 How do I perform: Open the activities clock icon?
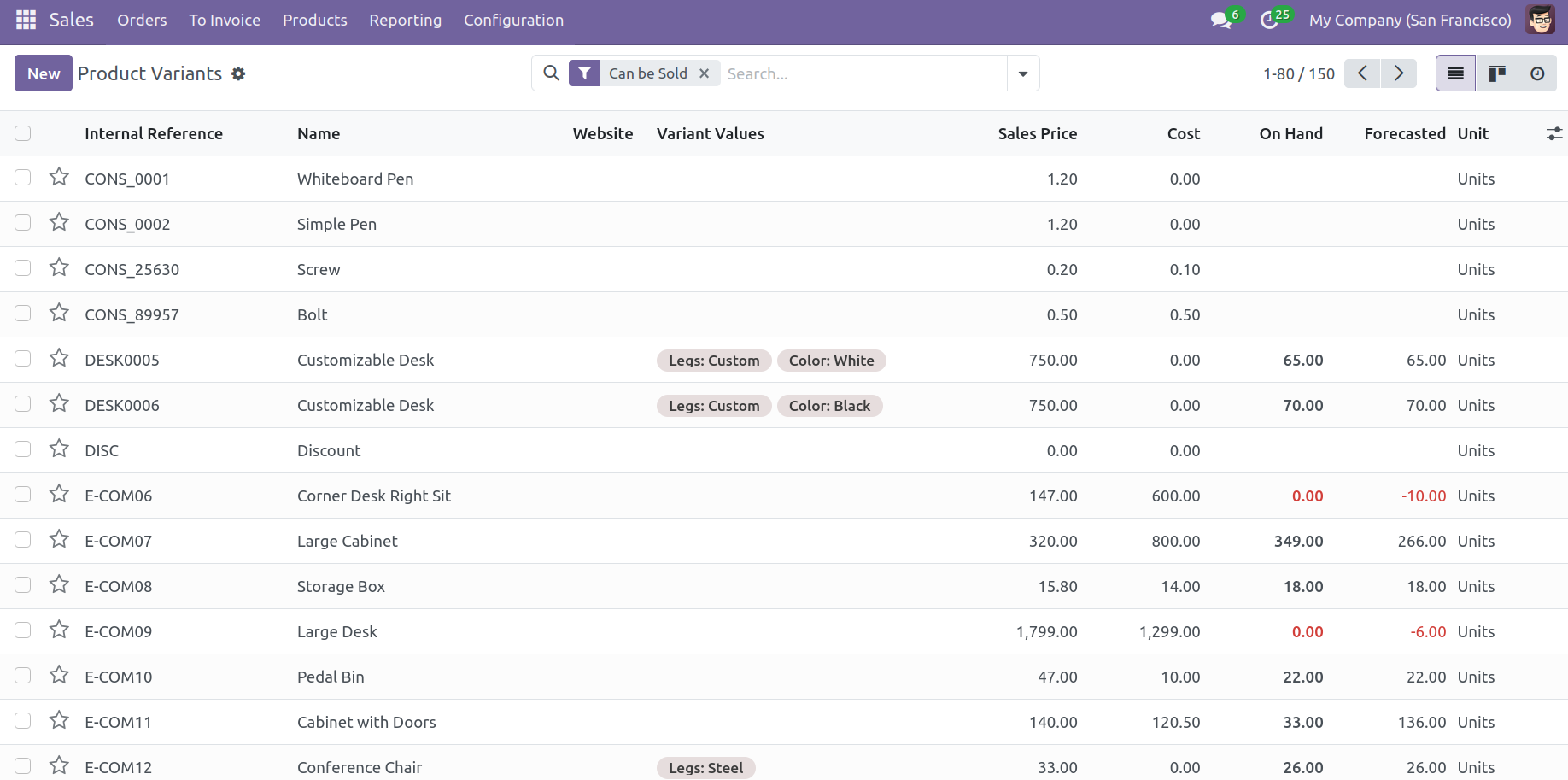pos(1269,20)
